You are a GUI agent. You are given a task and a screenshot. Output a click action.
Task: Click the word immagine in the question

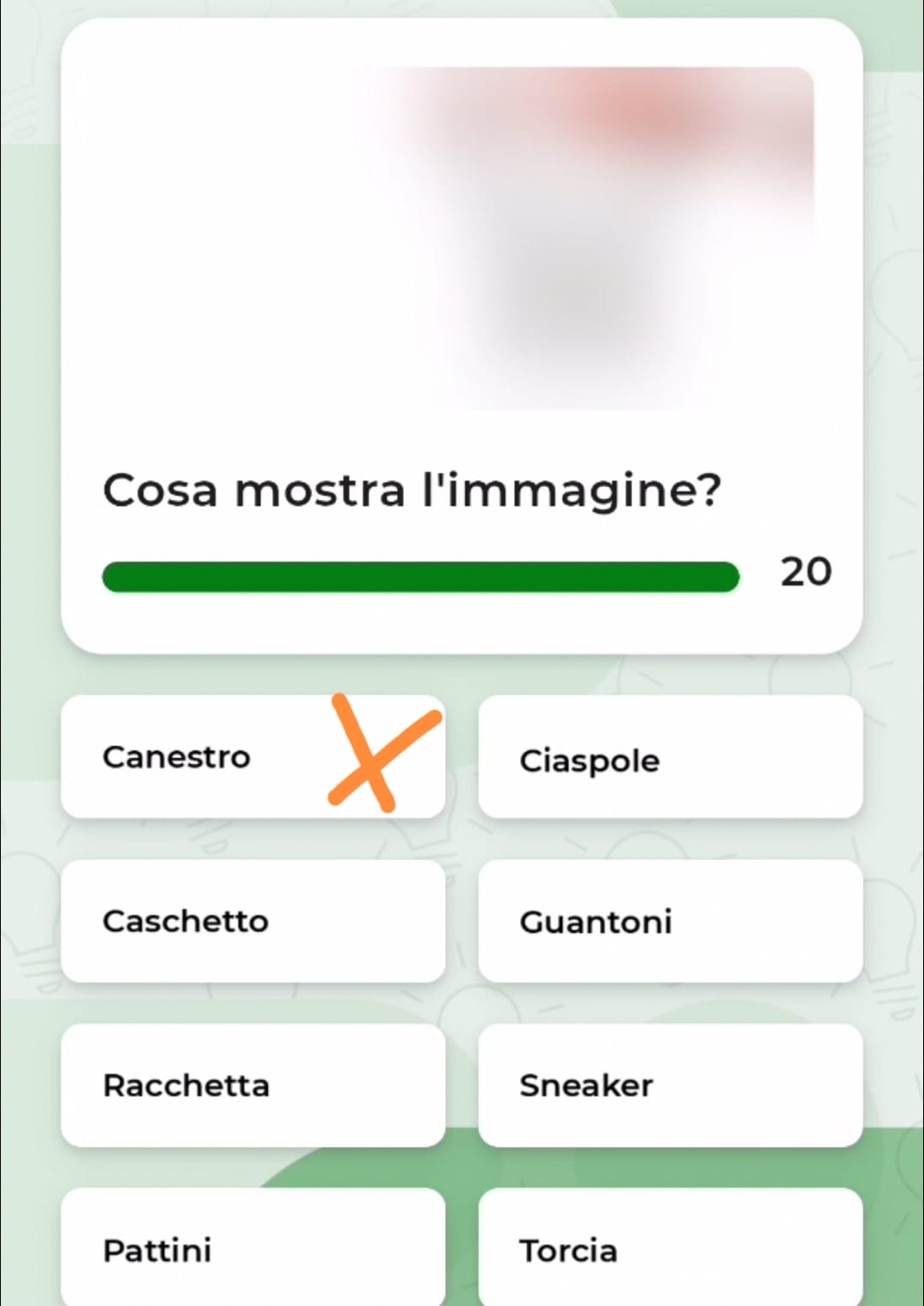click(572, 492)
